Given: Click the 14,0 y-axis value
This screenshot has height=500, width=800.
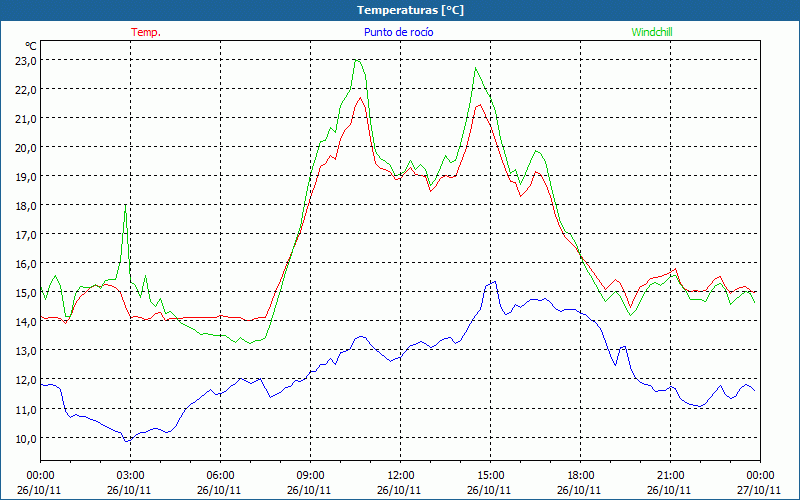Looking at the screenshot, I should click(x=26, y=322).
